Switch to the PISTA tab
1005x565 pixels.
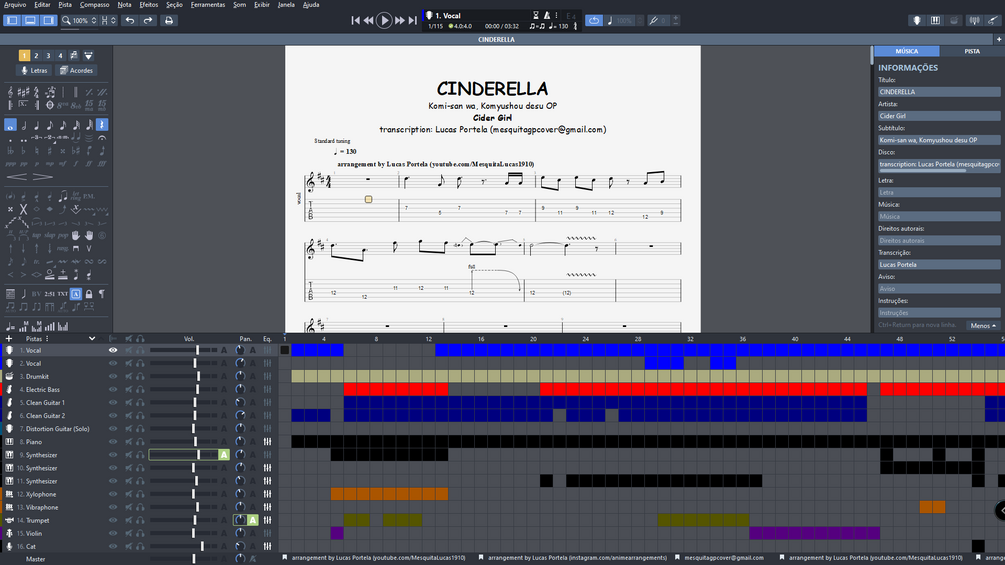point(972,51)
